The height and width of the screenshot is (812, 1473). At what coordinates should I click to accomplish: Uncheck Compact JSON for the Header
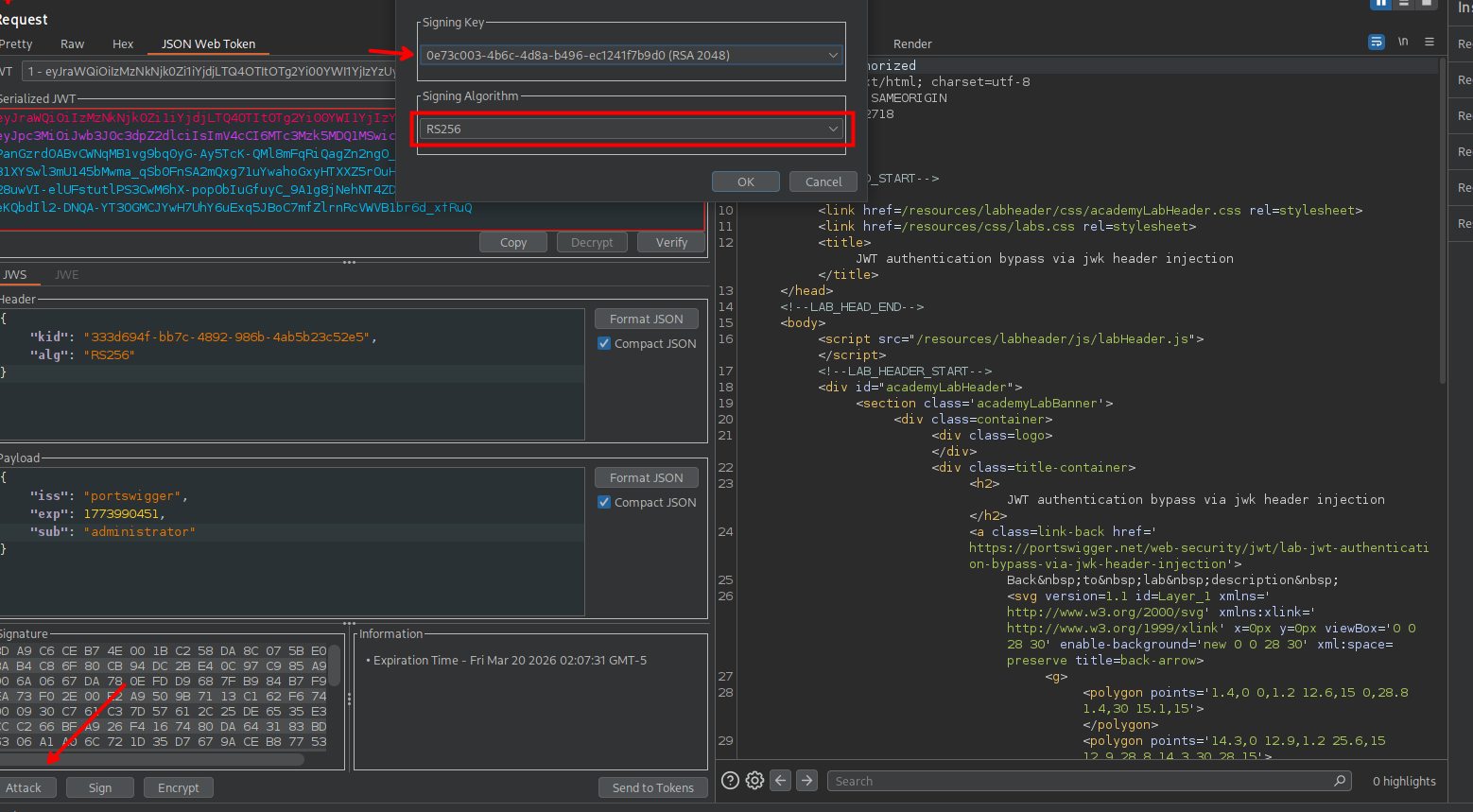click(x=604, y=343)
